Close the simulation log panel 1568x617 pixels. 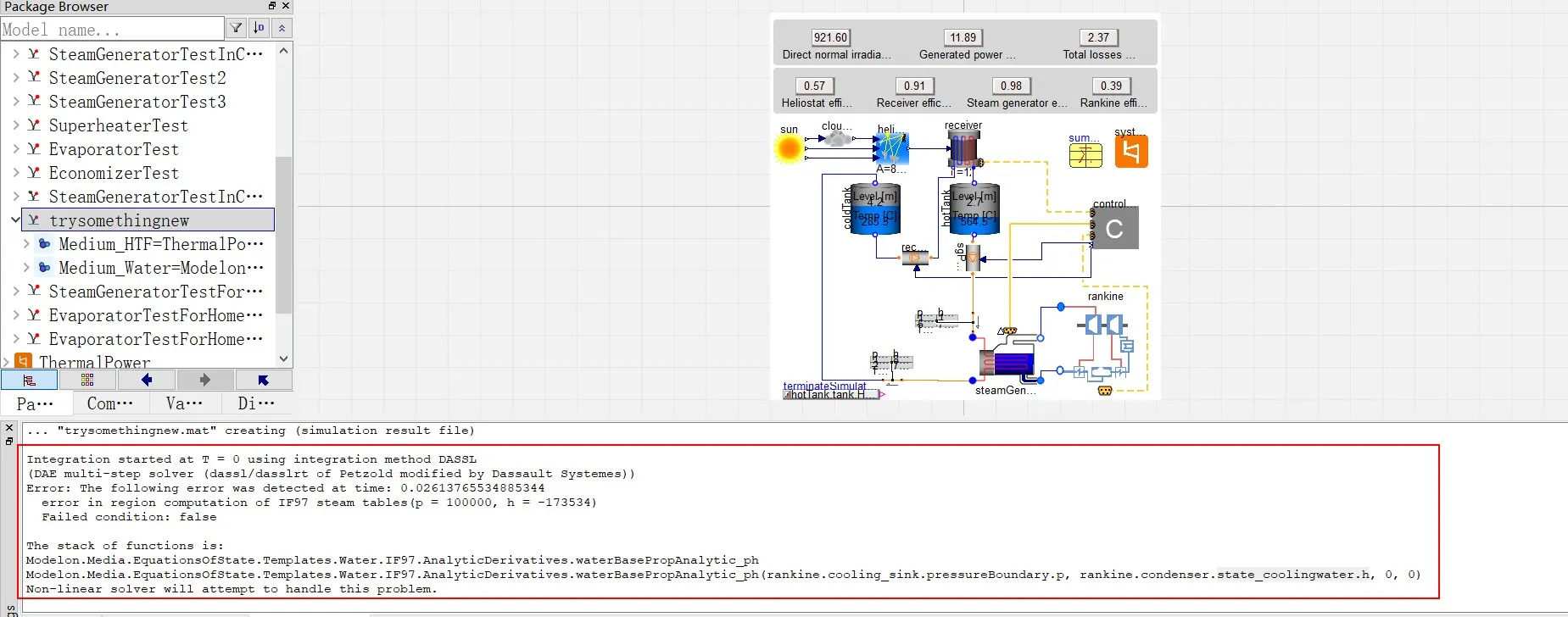click(9, 428)
